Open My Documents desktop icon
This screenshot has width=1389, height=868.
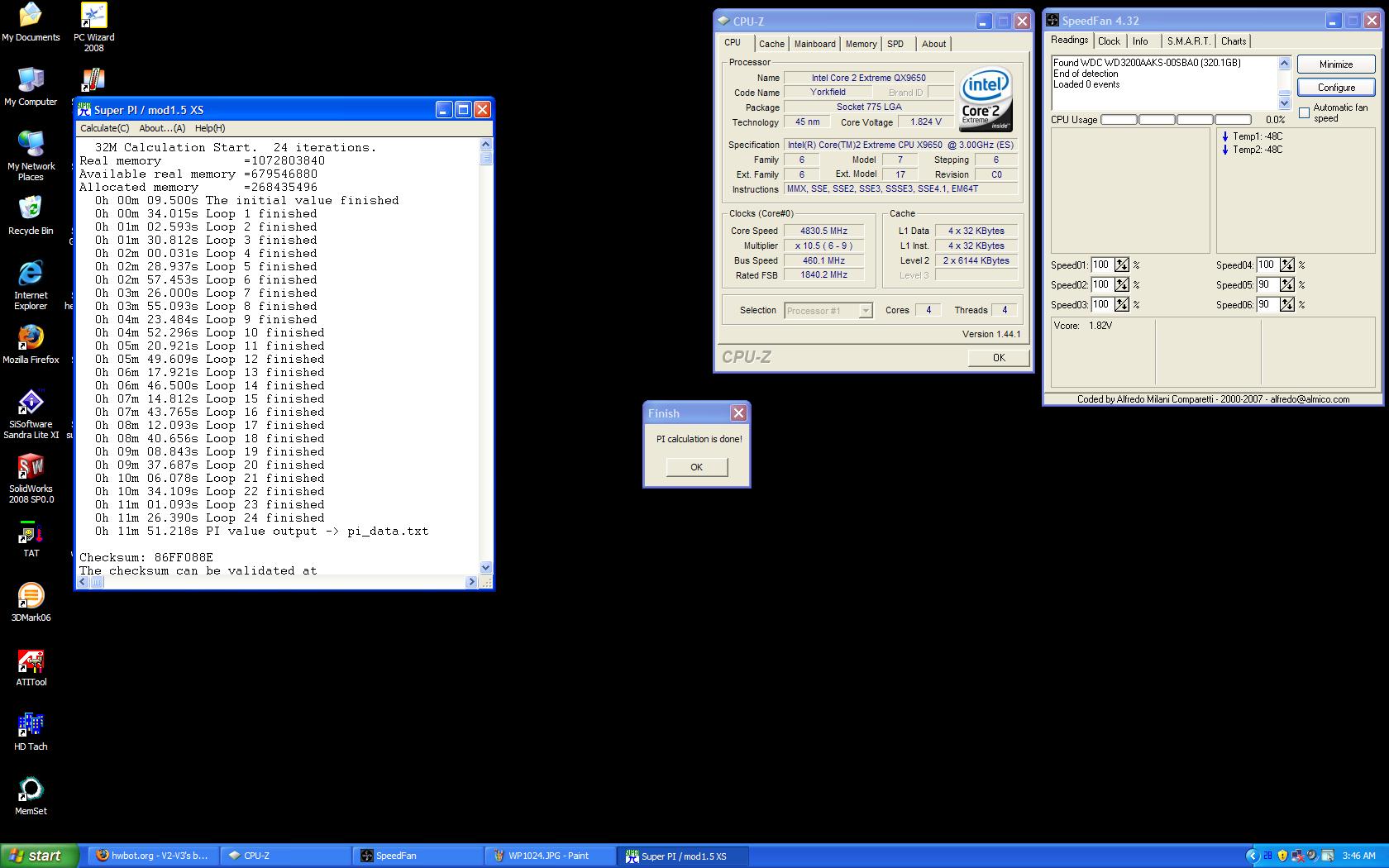pyautogui.click(x=31, y=22)
